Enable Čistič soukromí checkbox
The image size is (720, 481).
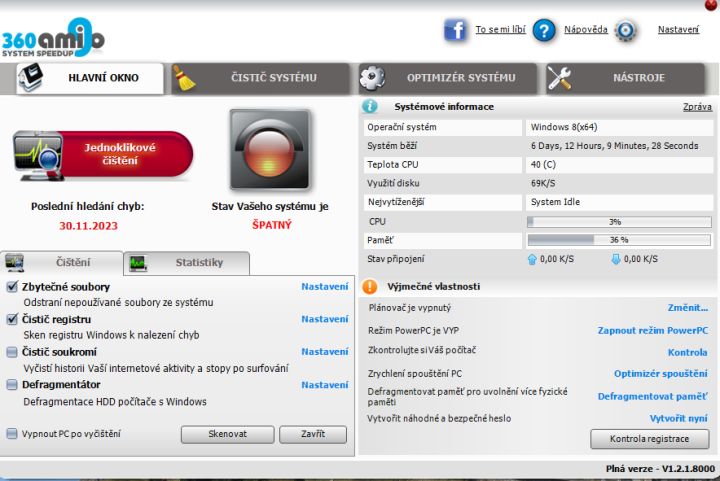click(12, 352)
